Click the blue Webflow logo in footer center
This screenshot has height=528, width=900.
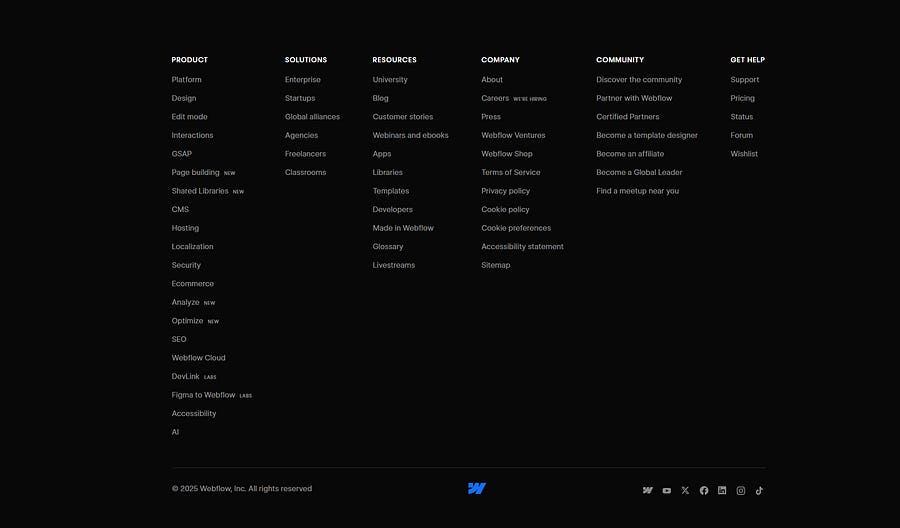[477, 488]
